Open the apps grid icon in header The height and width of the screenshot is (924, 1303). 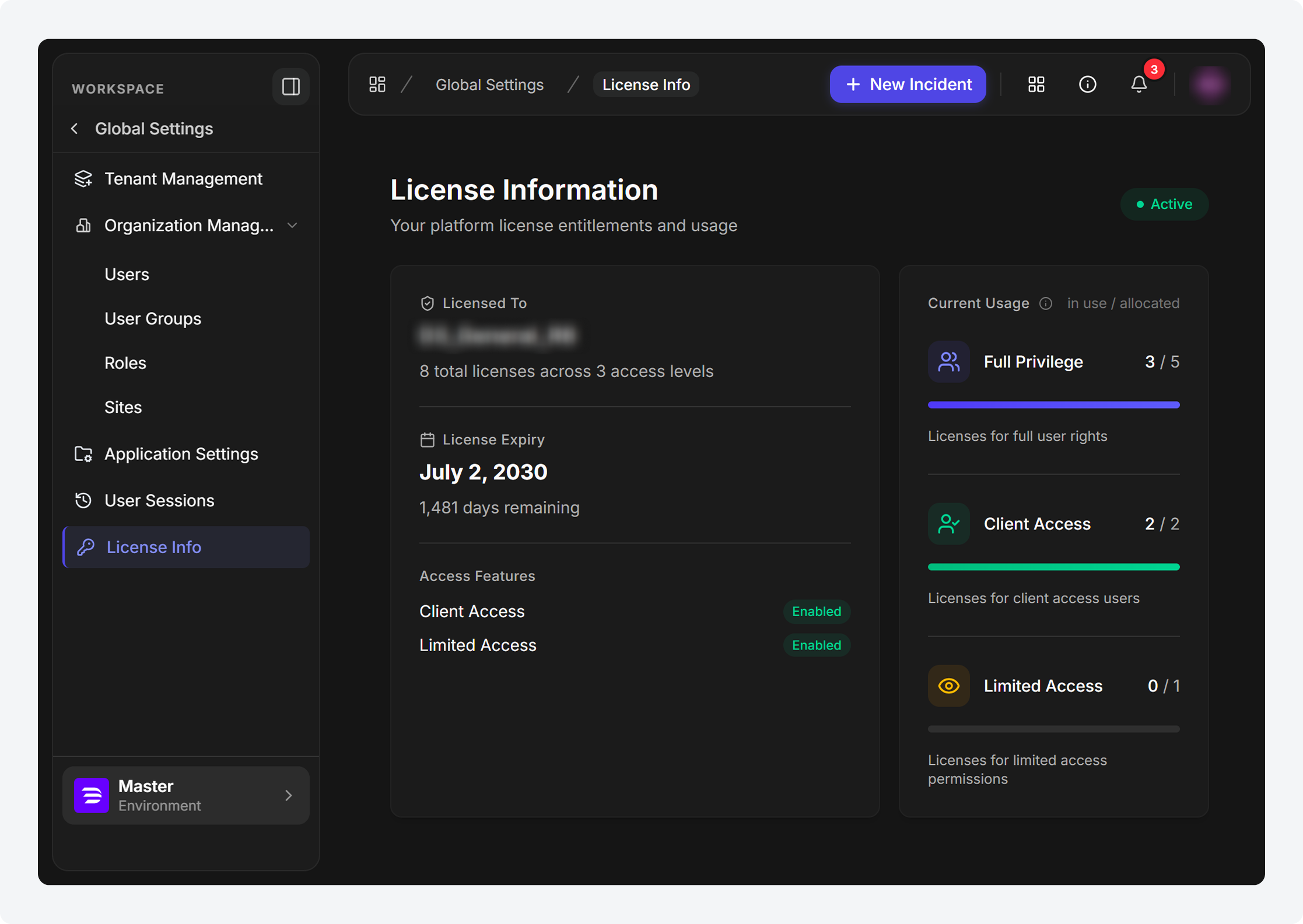(1036, 85)
